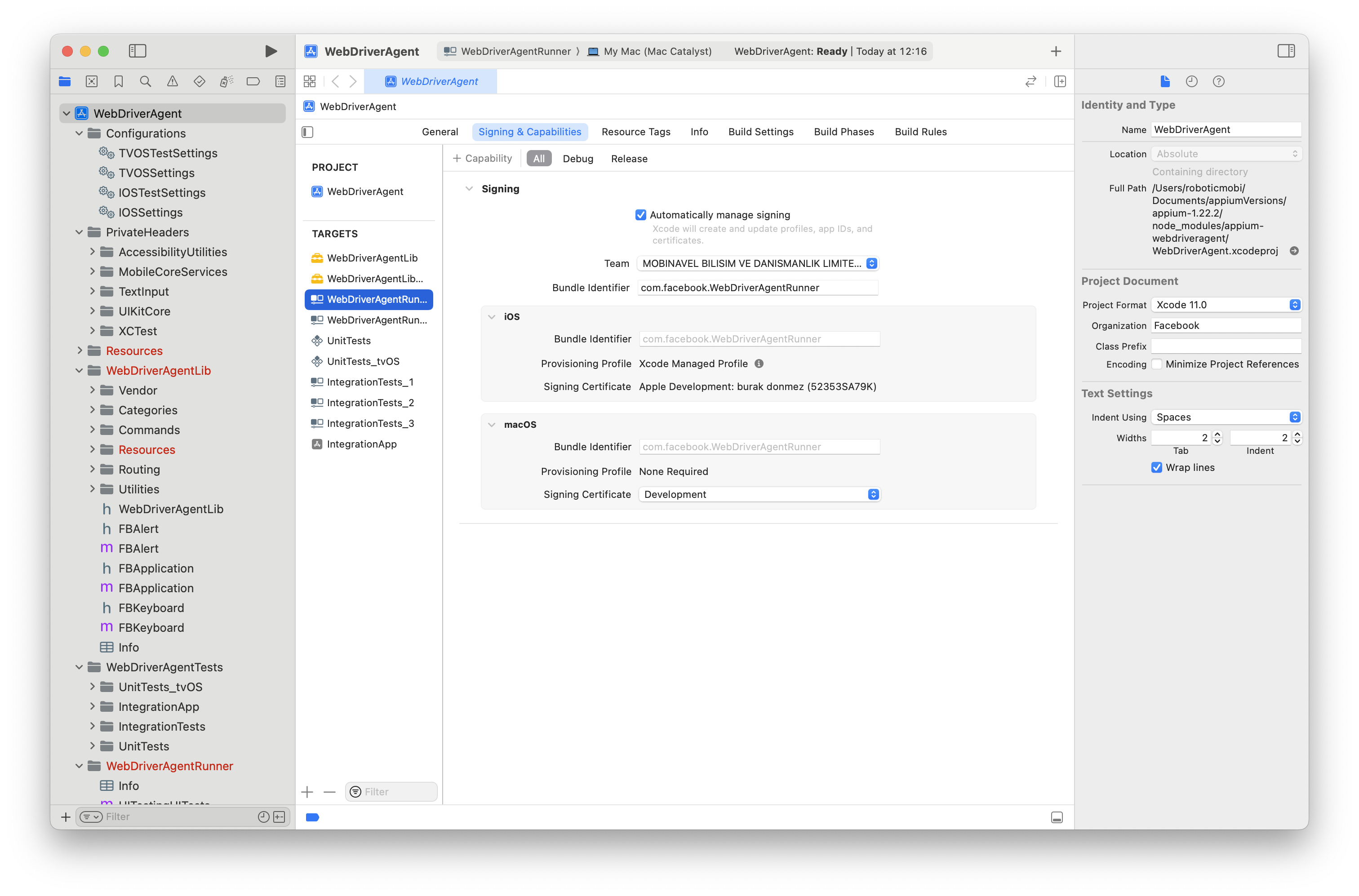Expand the XCTest folder

coord(92,331)
